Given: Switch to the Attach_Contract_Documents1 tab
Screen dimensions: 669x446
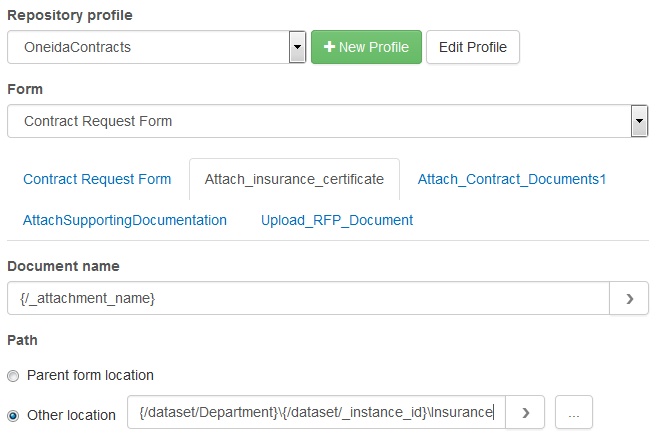Looking at the screenshot, I should (x=511, y=180).
